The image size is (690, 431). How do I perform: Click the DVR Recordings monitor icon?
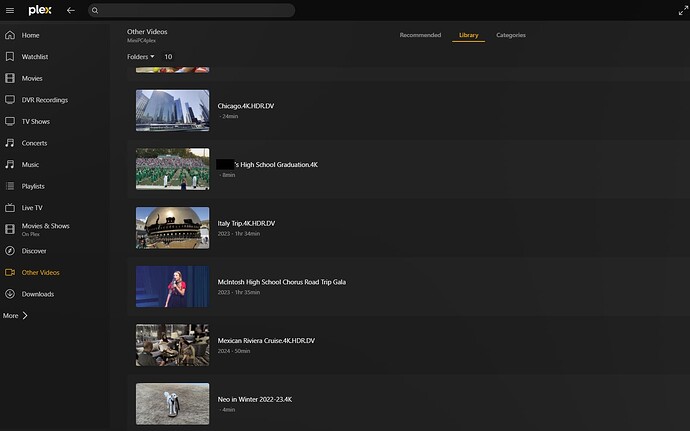click(x=10, y=99)
